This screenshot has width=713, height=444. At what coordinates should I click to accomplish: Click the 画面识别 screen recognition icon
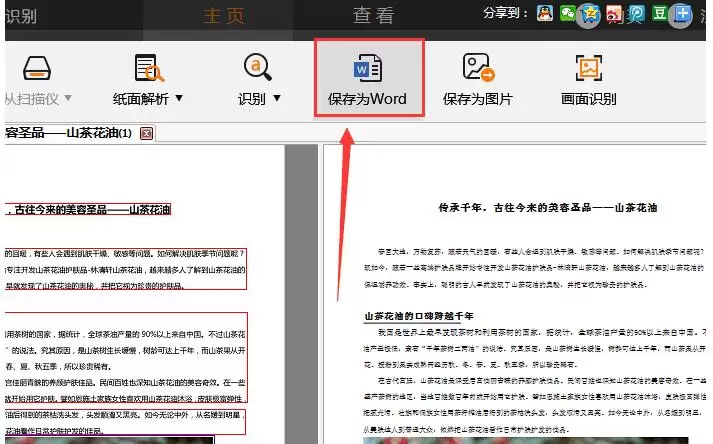(x=588, y=68)
